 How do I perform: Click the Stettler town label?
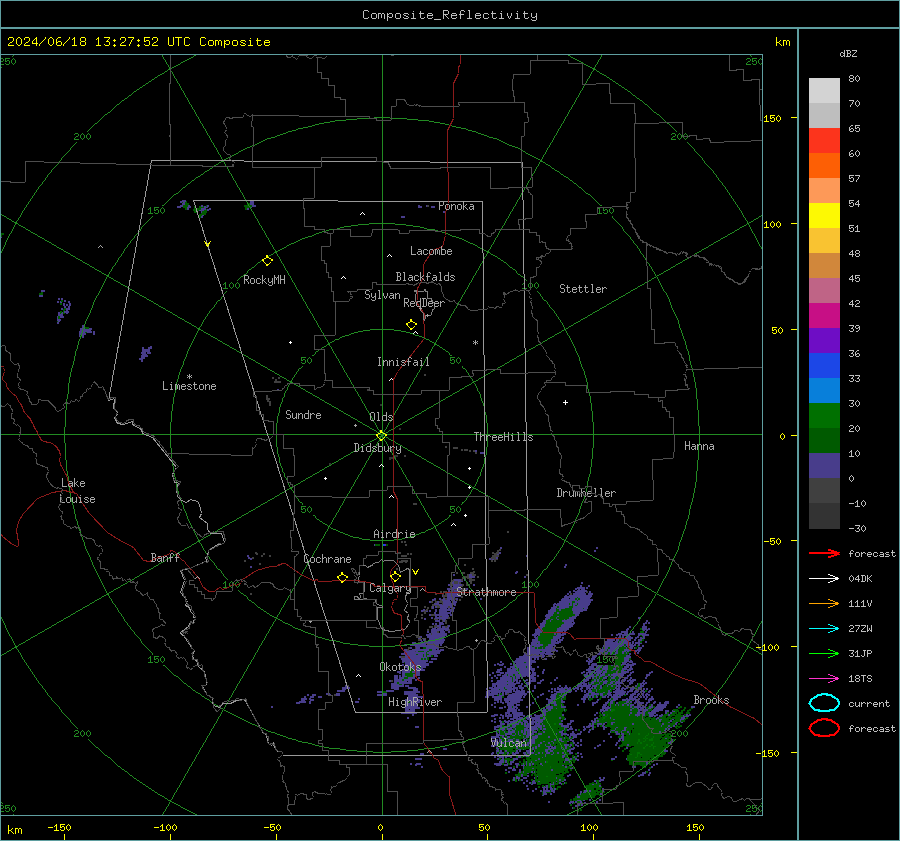[583, 289]
